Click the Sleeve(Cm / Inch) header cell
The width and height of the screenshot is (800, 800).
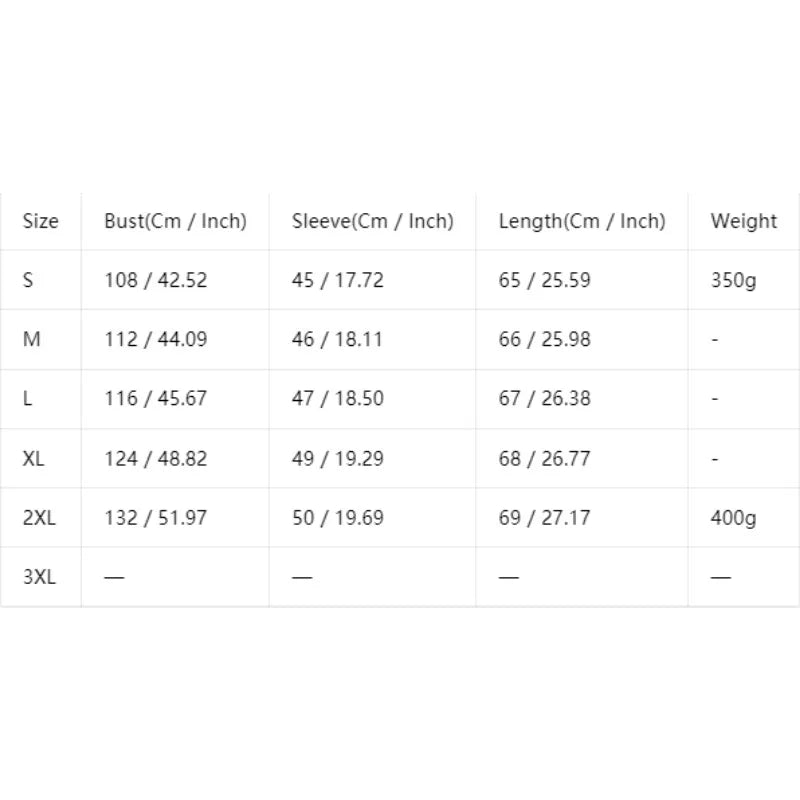tap(372, 221)
